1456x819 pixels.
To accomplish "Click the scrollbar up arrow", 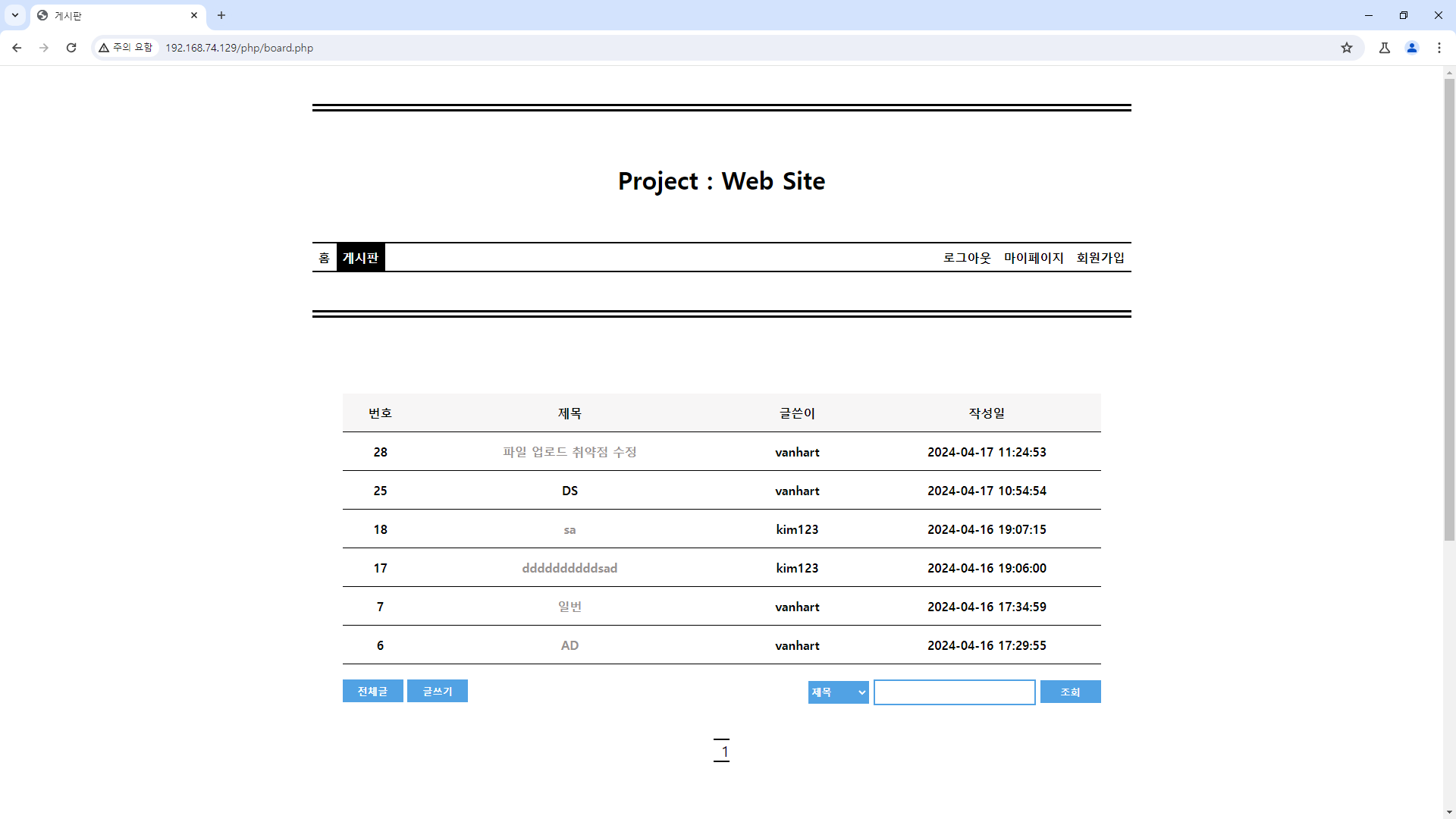I will 1449,73.
